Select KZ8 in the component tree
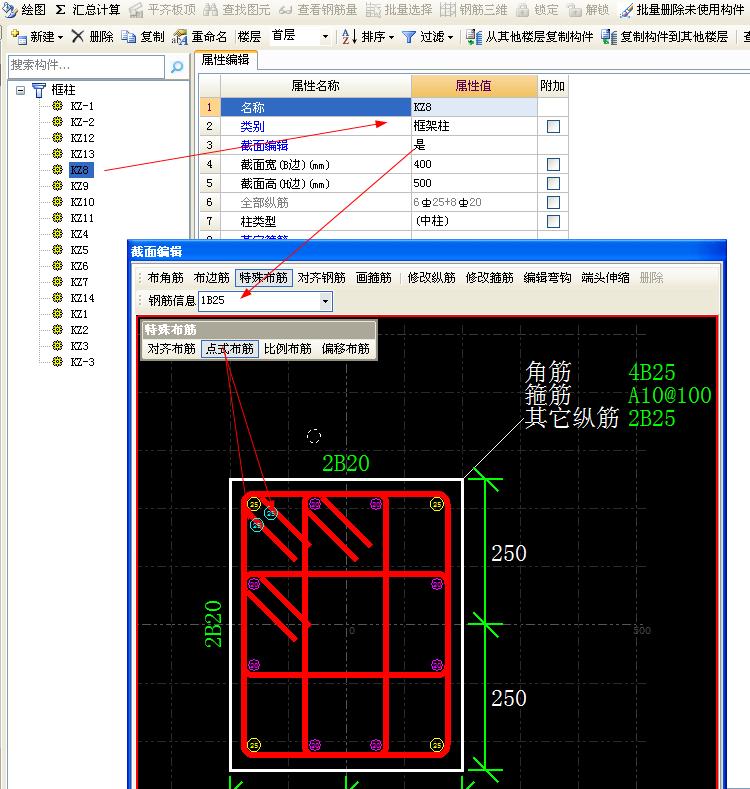Screen dimensions: 750x789 point(80,170)
